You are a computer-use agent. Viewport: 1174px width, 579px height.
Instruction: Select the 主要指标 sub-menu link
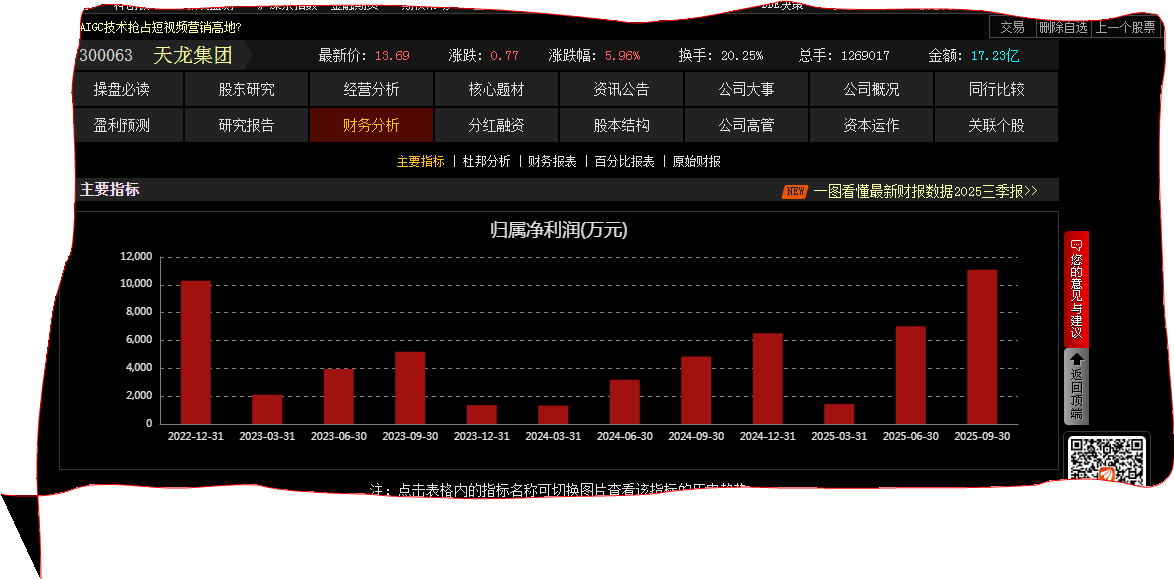(421, 161)
